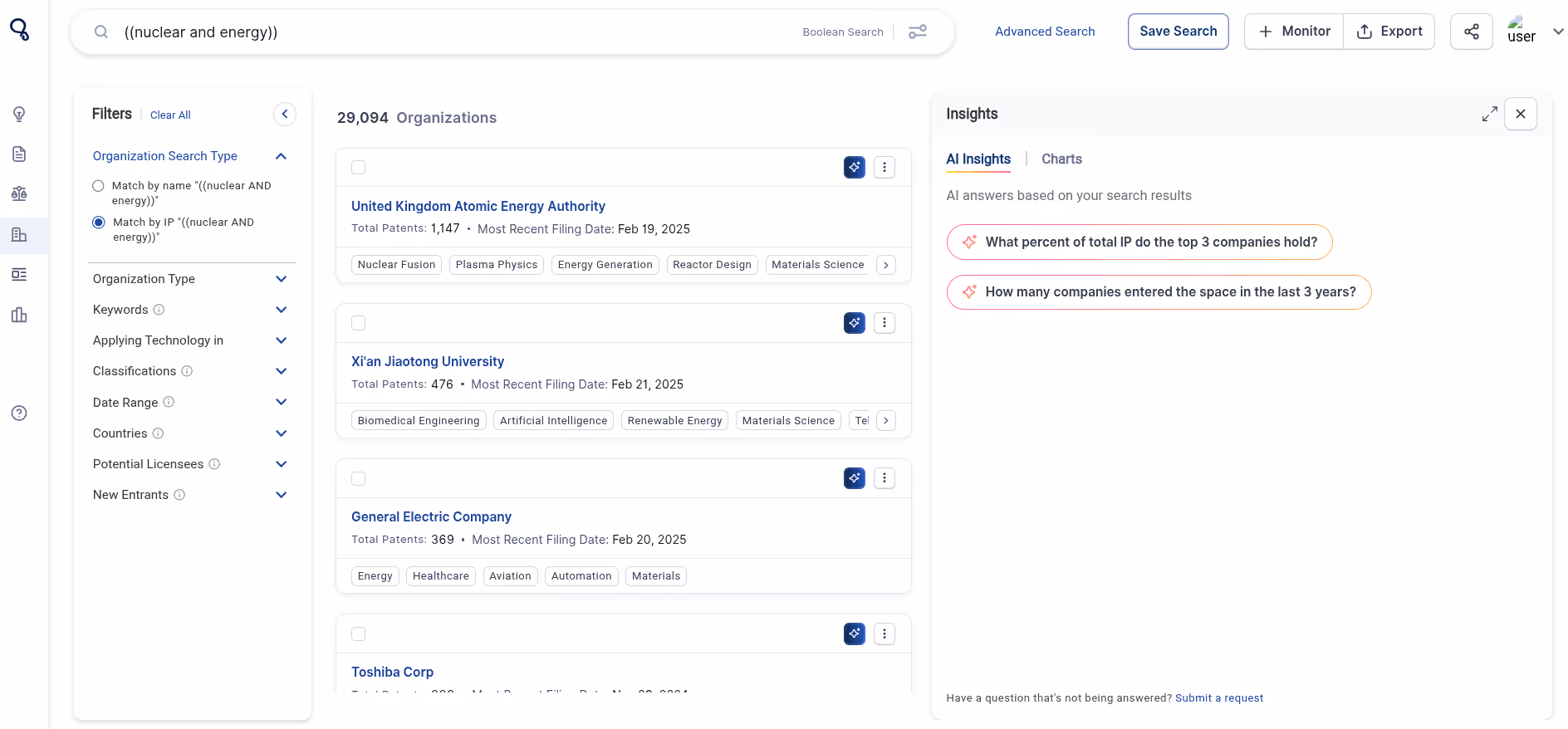Ask what percent top 3 companies hold
Screen dimensions: 1568x729
1139,242
